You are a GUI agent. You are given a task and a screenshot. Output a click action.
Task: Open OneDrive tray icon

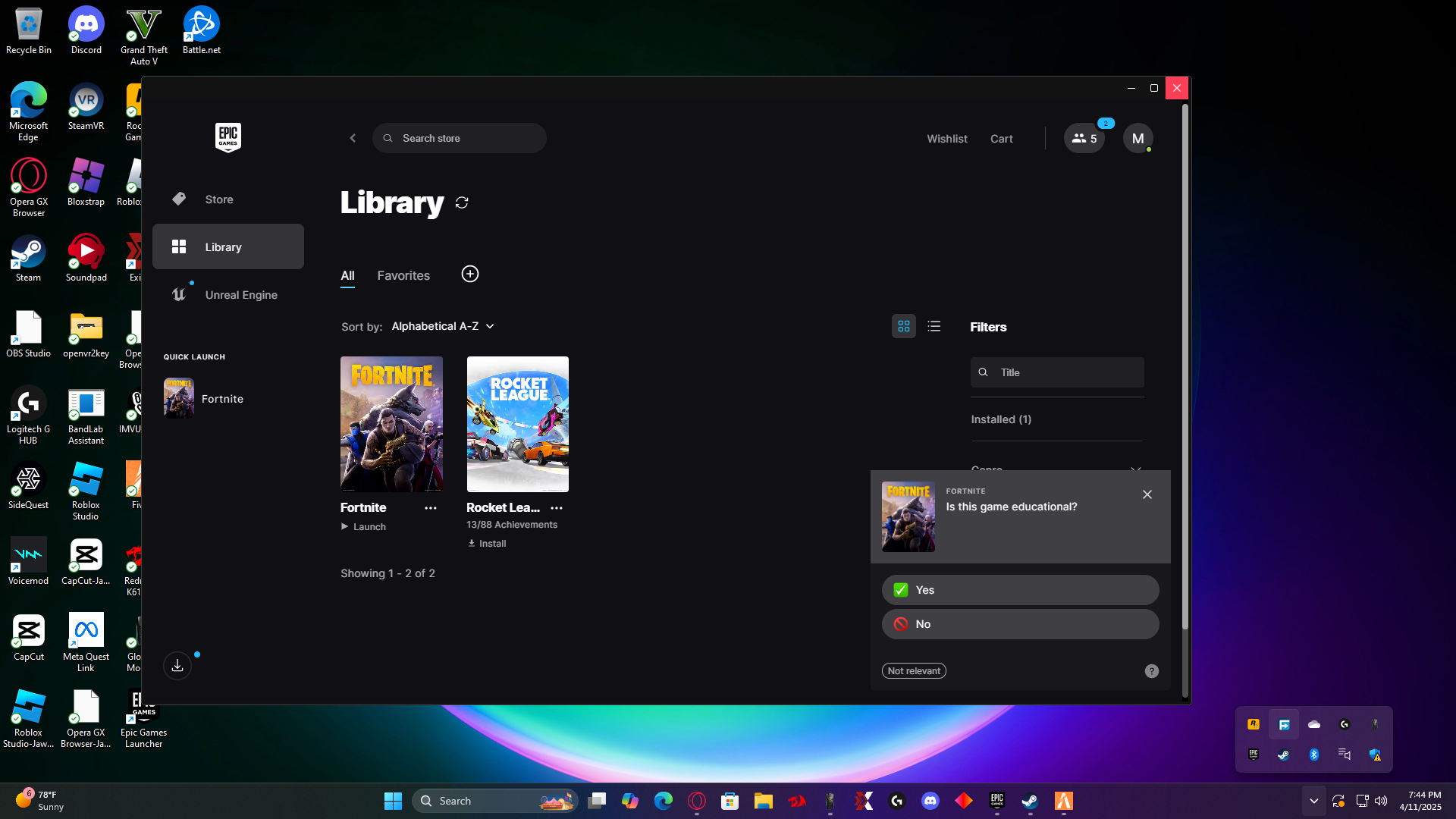click(x=1314, y=724)
